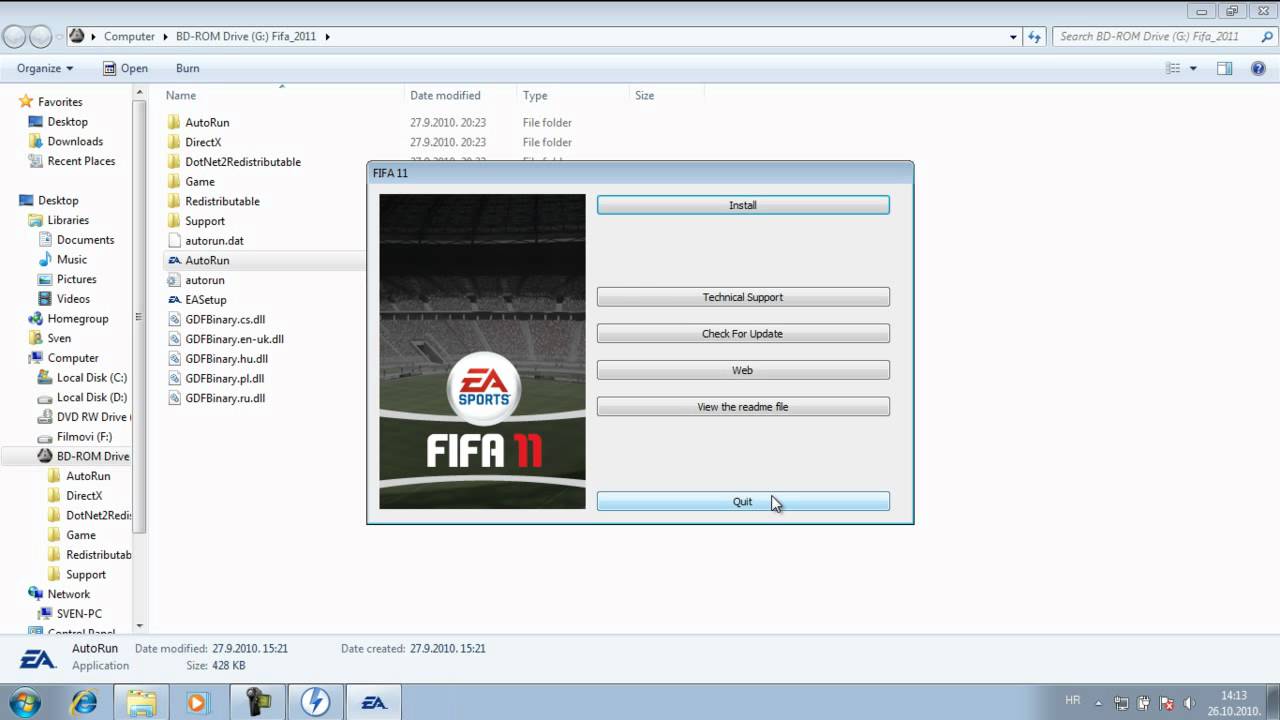This screenshot has width=1280, height=720.
Task: Select GDFBinary.hu.dll file
Action: click(x=226, y=359)
